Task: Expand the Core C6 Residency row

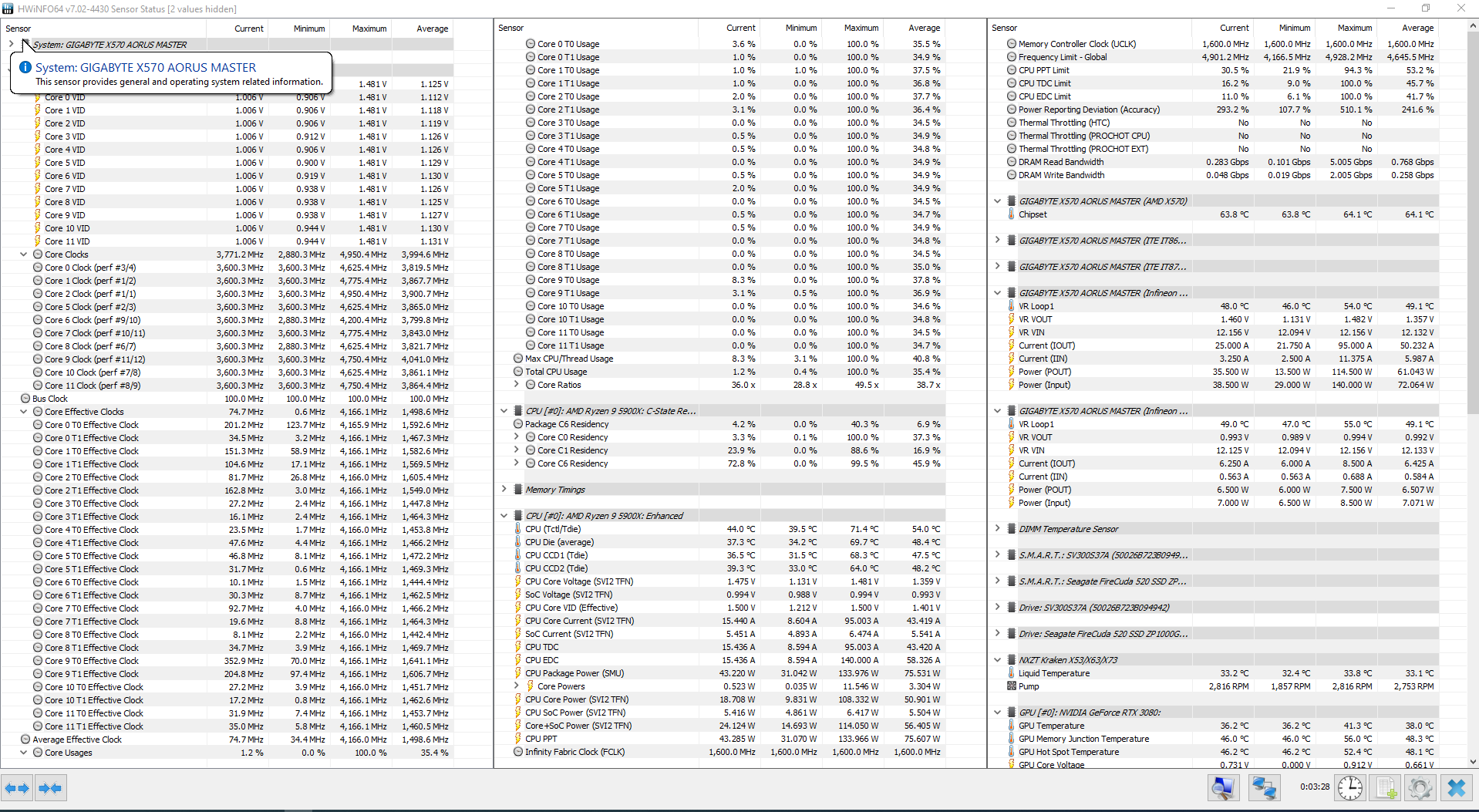Action: coord(517,463)
